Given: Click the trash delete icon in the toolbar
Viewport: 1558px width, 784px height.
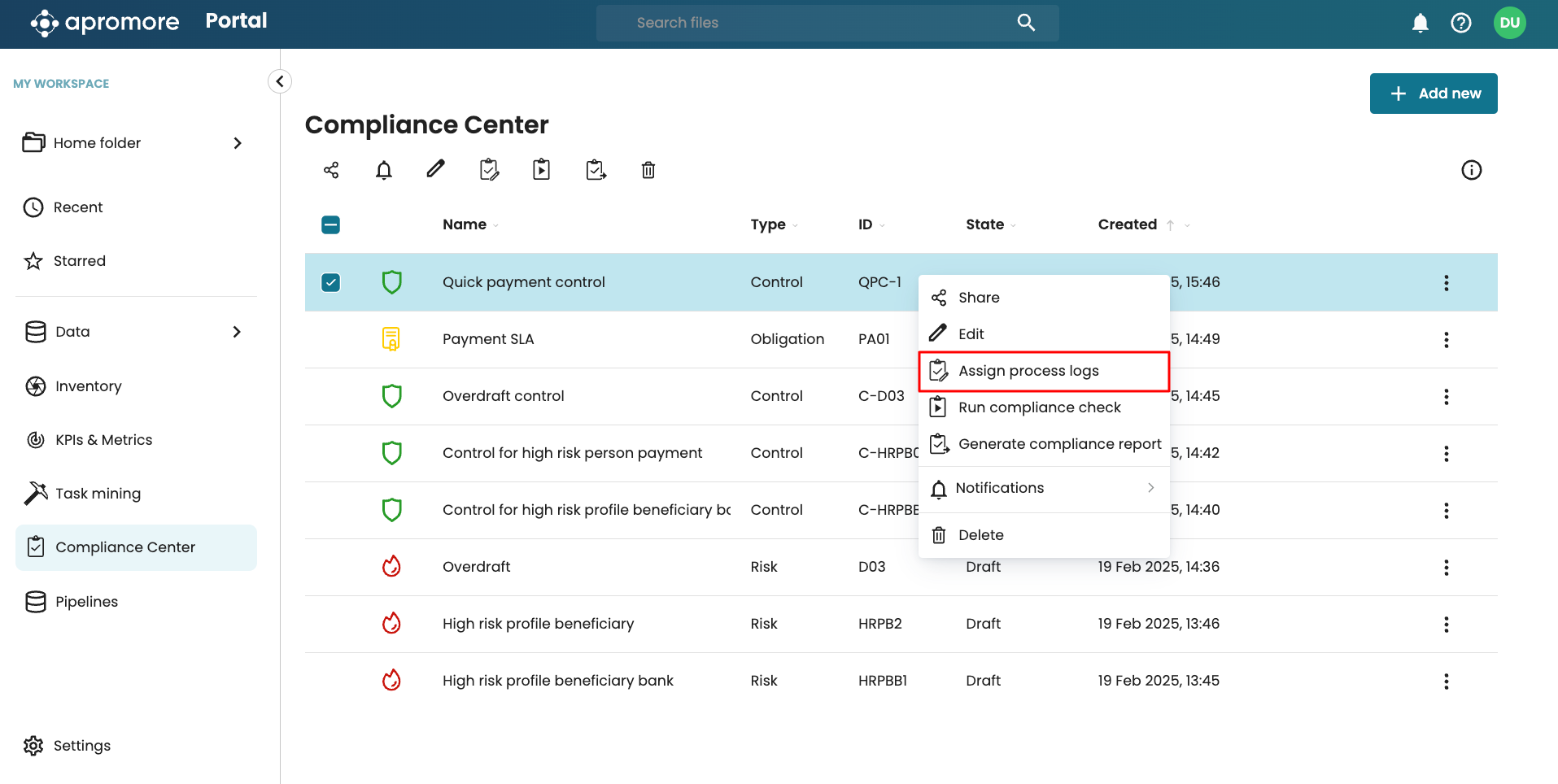Looking at the screenshot, I should (x=648, y=170).
